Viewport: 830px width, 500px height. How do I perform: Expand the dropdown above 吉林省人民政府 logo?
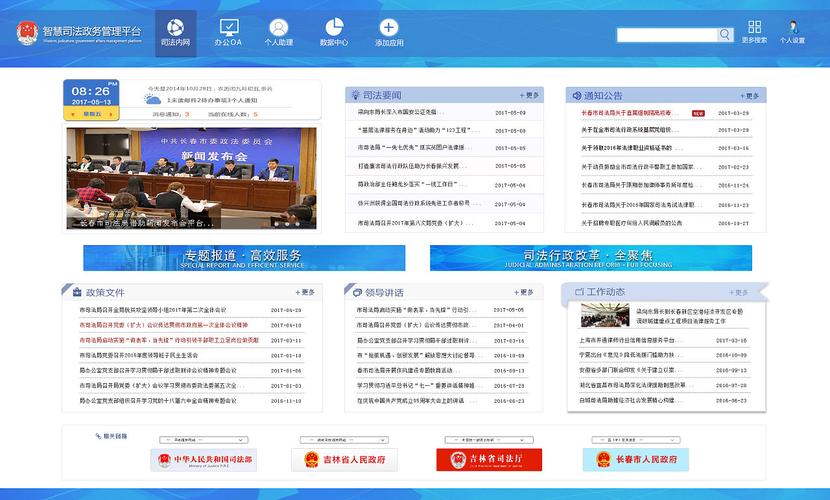tap(342, 439)
